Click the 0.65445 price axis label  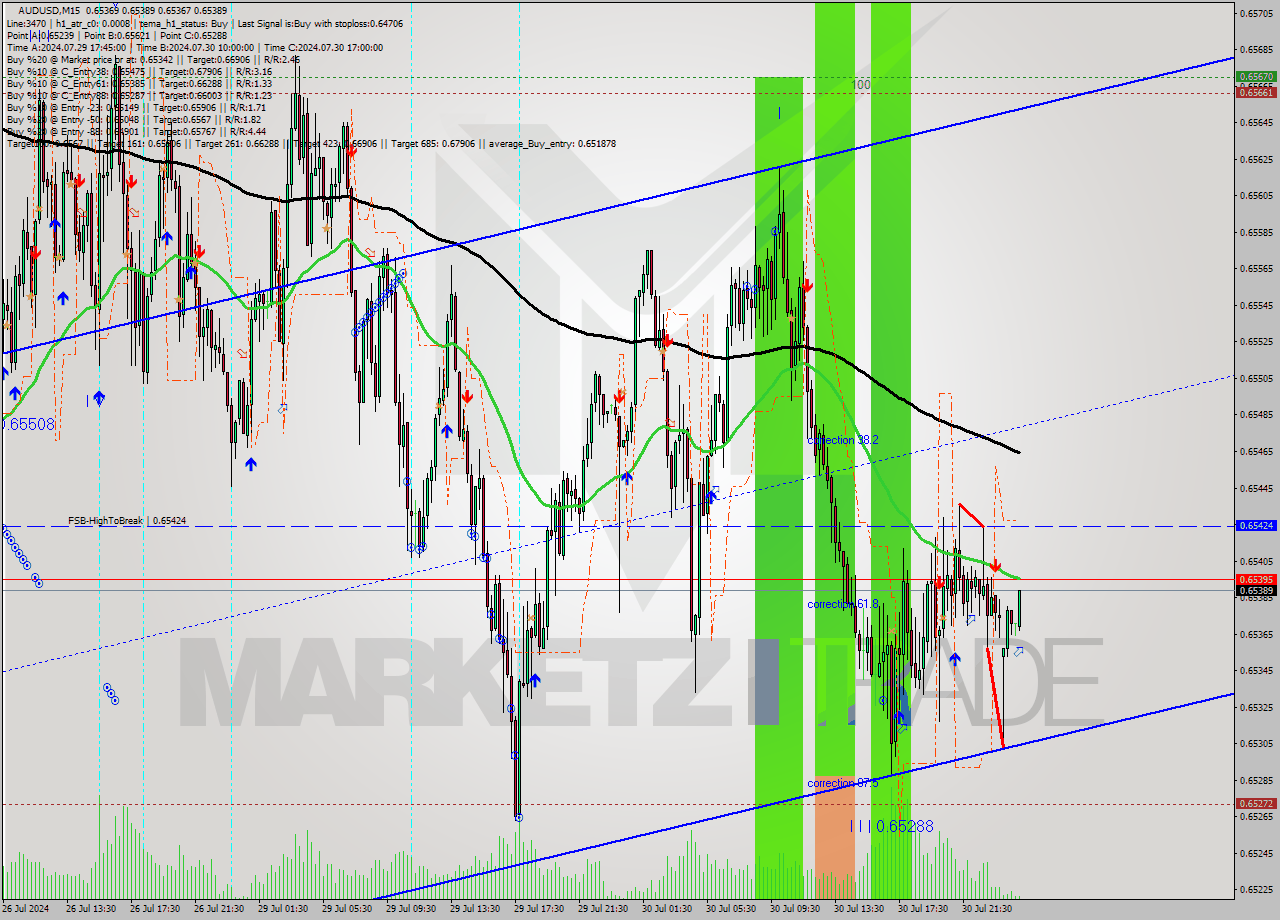[1256, 487]
